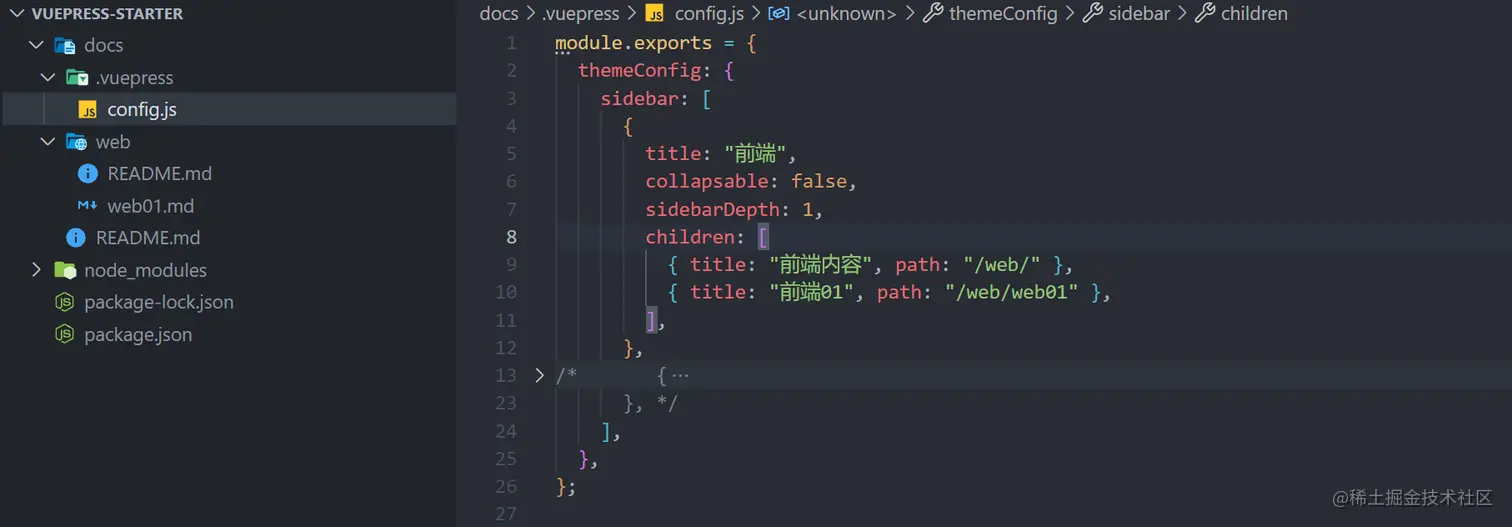The height and width of the screenshot is (527, 1512).
Task: Click the wrench icon before themeConfig breadcrumb
Action: click(x=932, y=13)
